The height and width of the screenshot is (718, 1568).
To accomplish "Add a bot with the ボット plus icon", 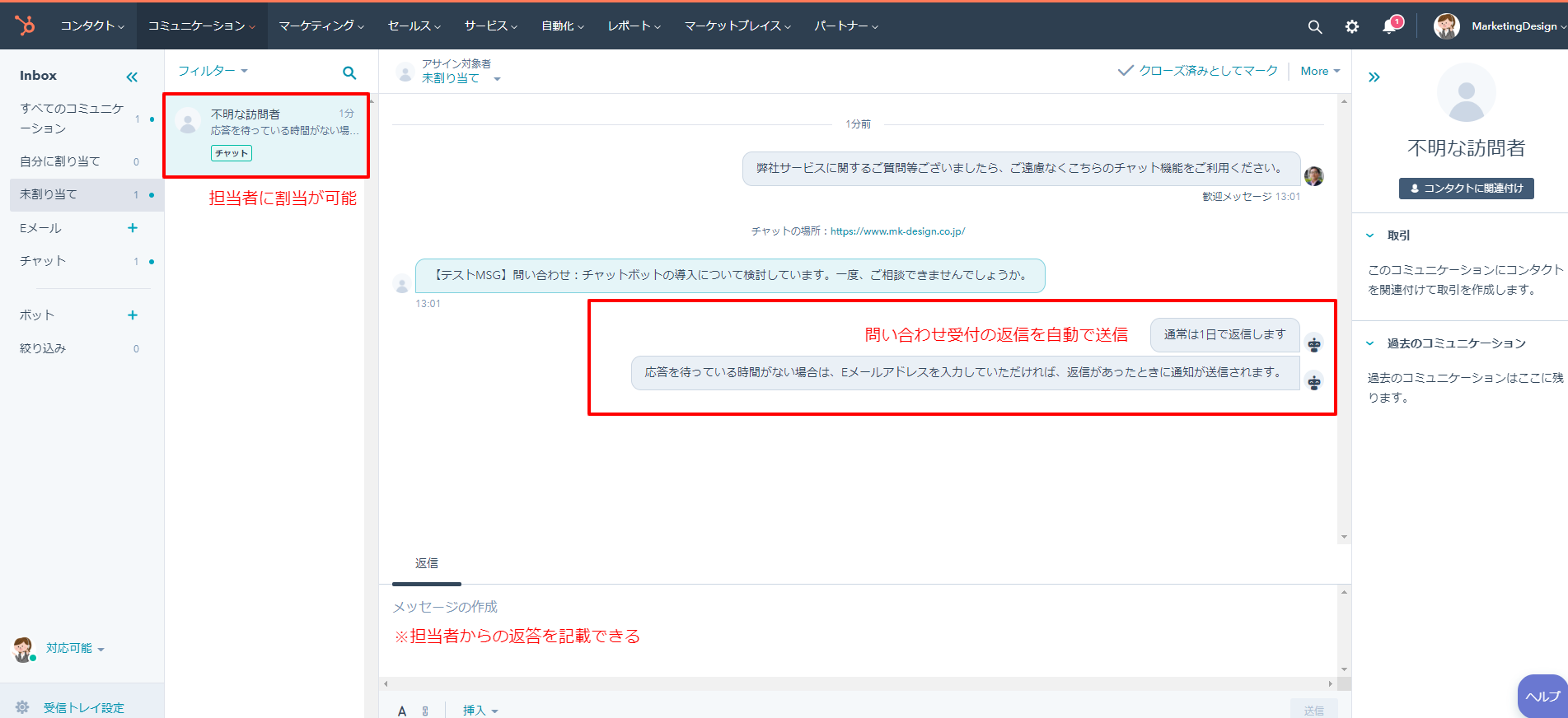I will point(133,315).
